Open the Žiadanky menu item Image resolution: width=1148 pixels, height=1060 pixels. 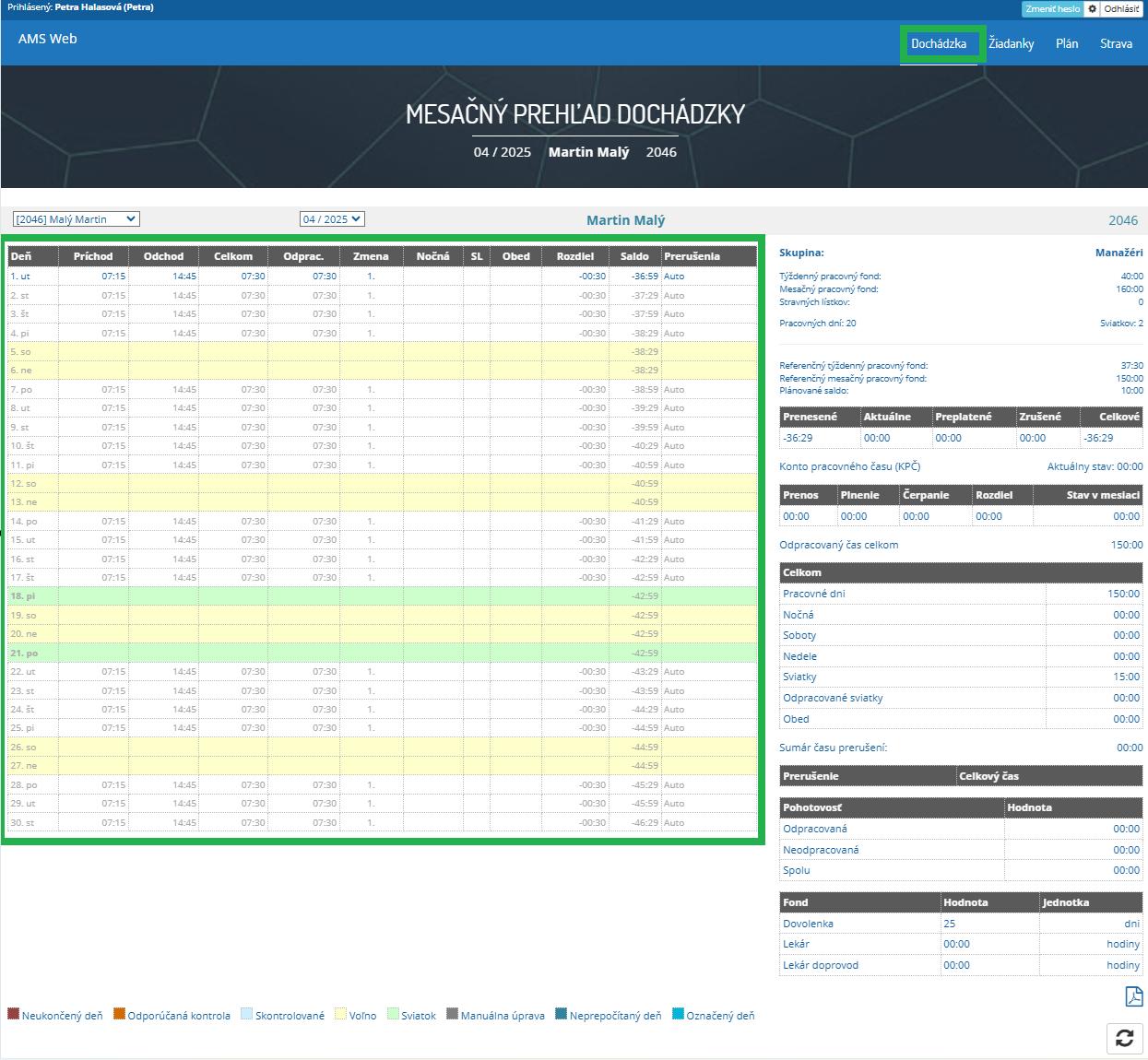(x=1011, y=43)
